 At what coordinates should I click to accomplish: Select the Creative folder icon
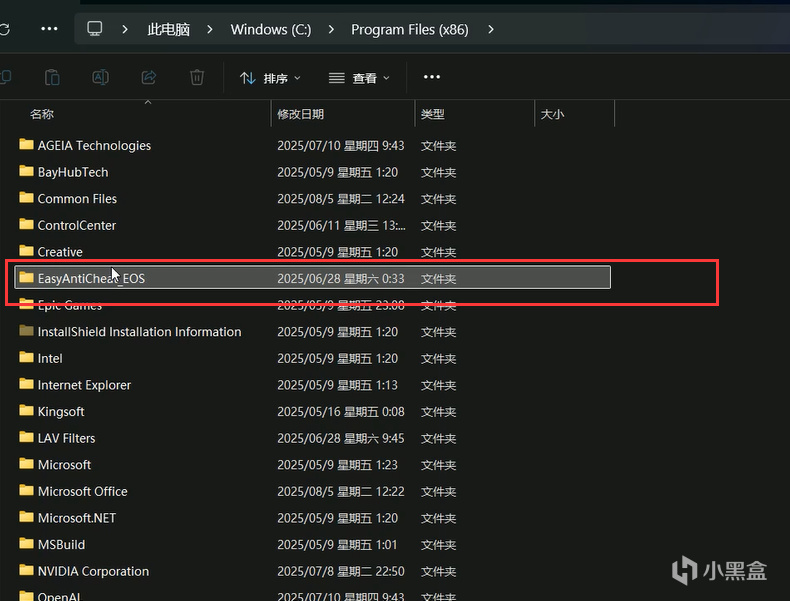click(26, 250)
